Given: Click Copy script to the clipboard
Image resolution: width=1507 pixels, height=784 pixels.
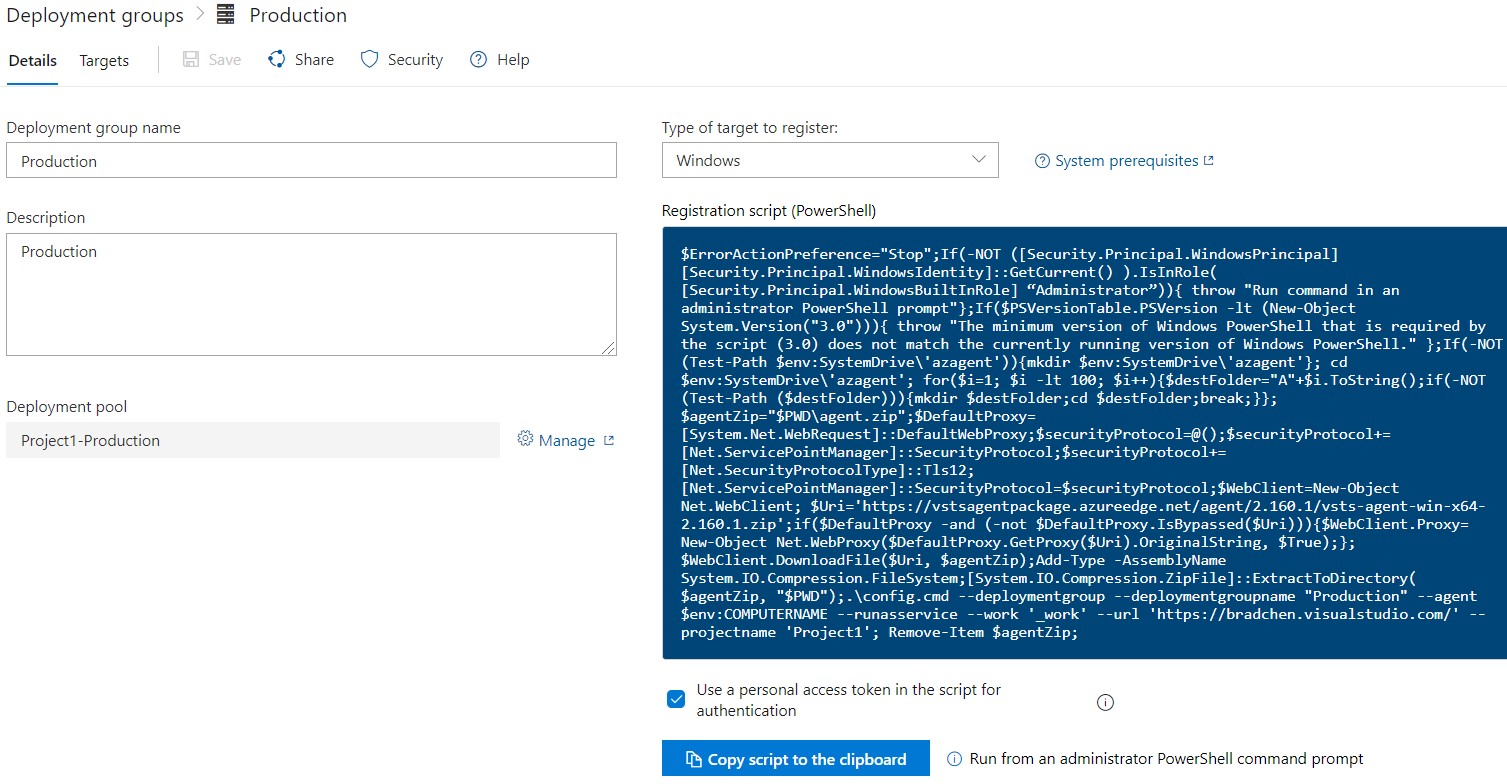Looking at the screenshot, I should (x=795, y=758).
